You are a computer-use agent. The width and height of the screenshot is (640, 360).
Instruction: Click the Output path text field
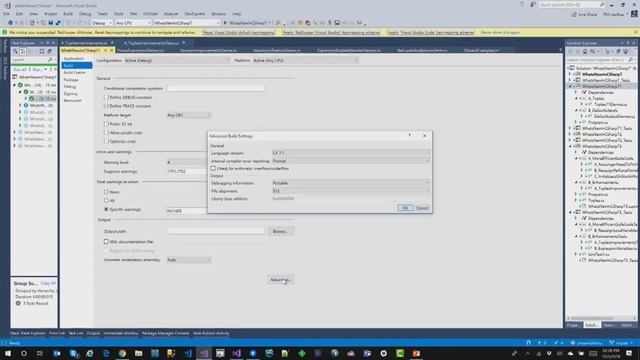tap(216, 231)
